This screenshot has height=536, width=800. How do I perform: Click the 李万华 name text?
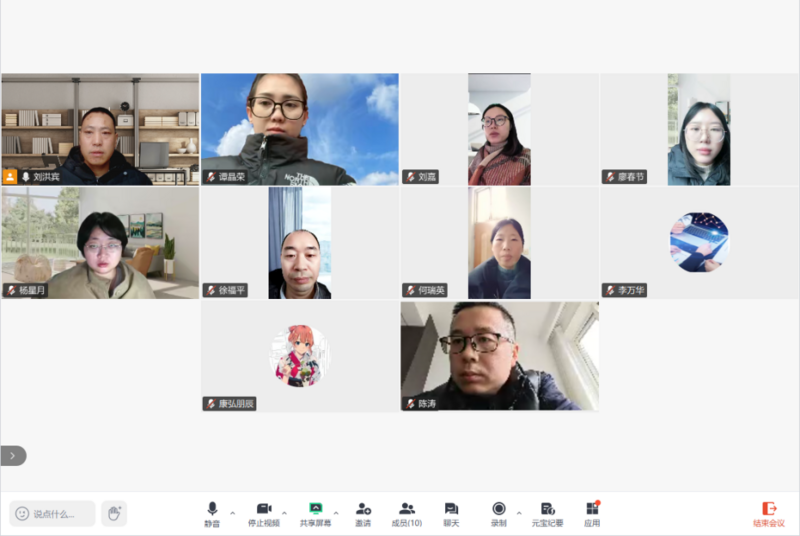(631, 291)
